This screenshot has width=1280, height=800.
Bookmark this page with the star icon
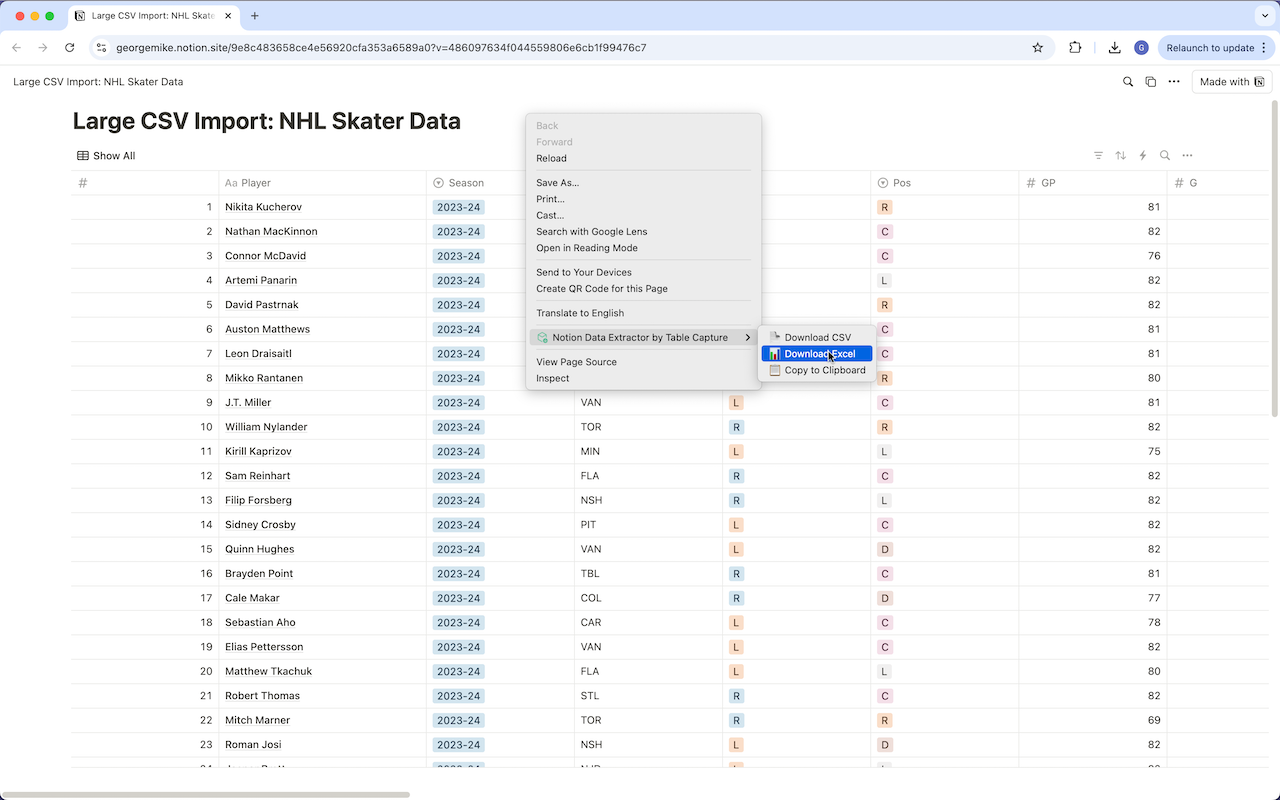click(1038, 47)
